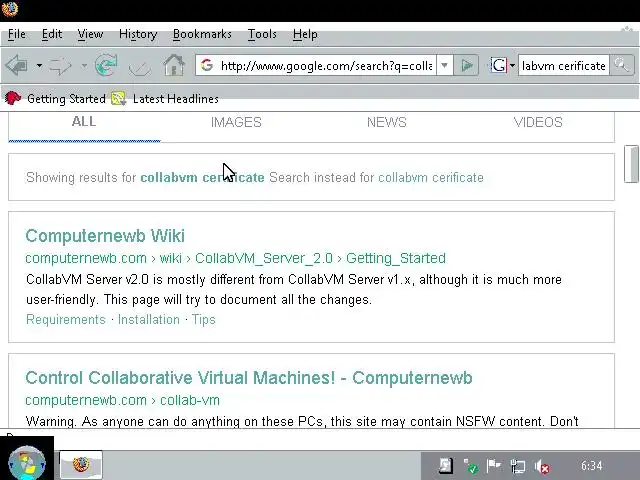Open the Requirements sitelink
640x480 pixels.
pos(66,319)
